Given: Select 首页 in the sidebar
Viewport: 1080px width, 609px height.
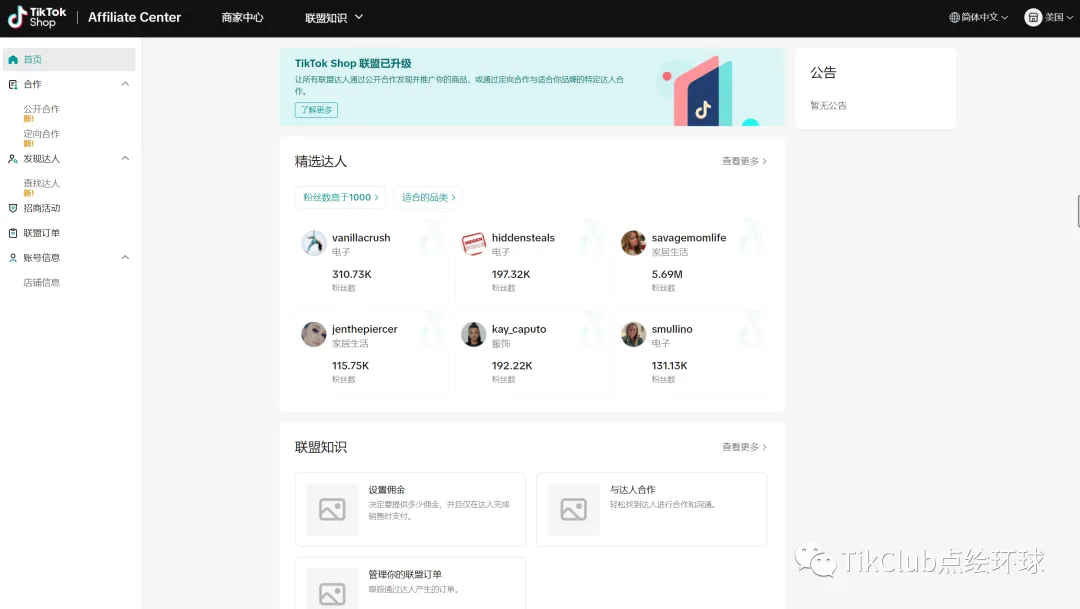Looking at the screenshot, I should (x=69, y=59).
